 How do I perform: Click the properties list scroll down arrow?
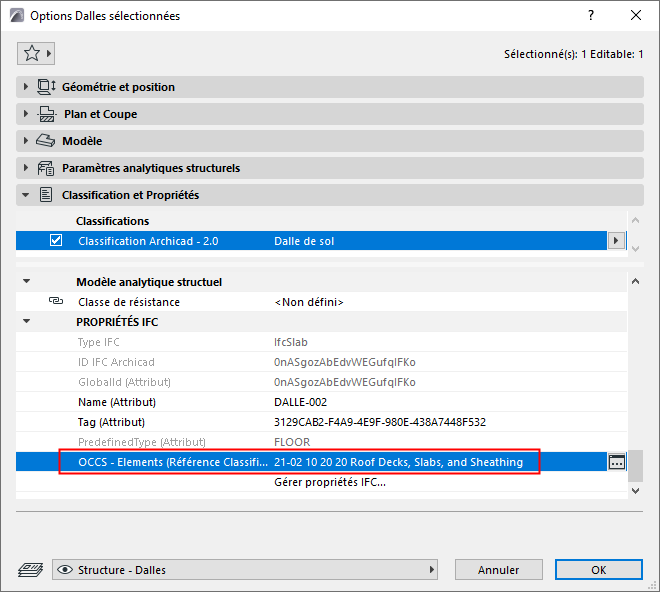pos(636,491)
